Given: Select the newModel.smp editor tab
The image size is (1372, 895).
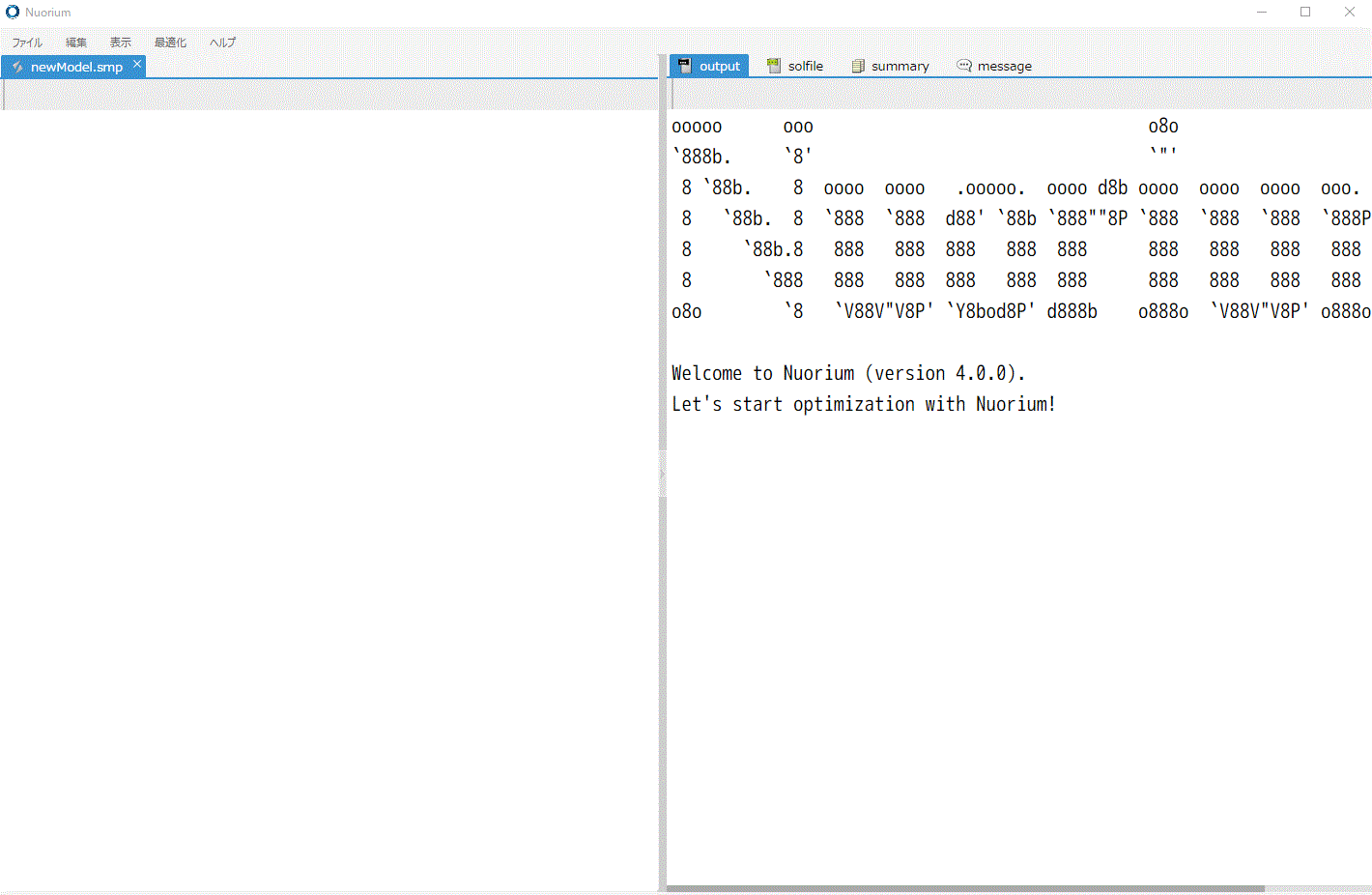Looking at the screenshot, I should (73, 67).
